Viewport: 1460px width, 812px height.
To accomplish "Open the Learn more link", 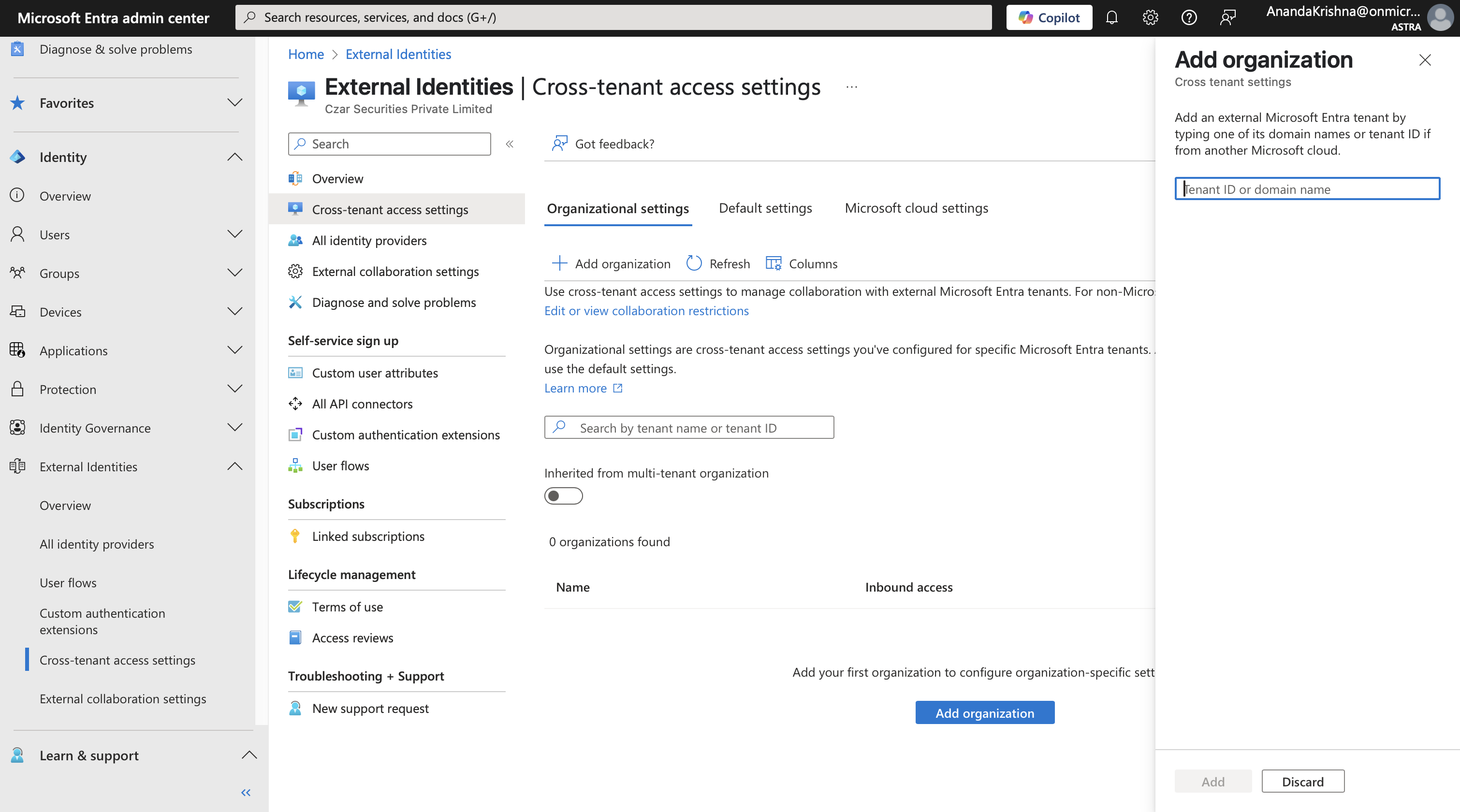I will coord(583,388).
